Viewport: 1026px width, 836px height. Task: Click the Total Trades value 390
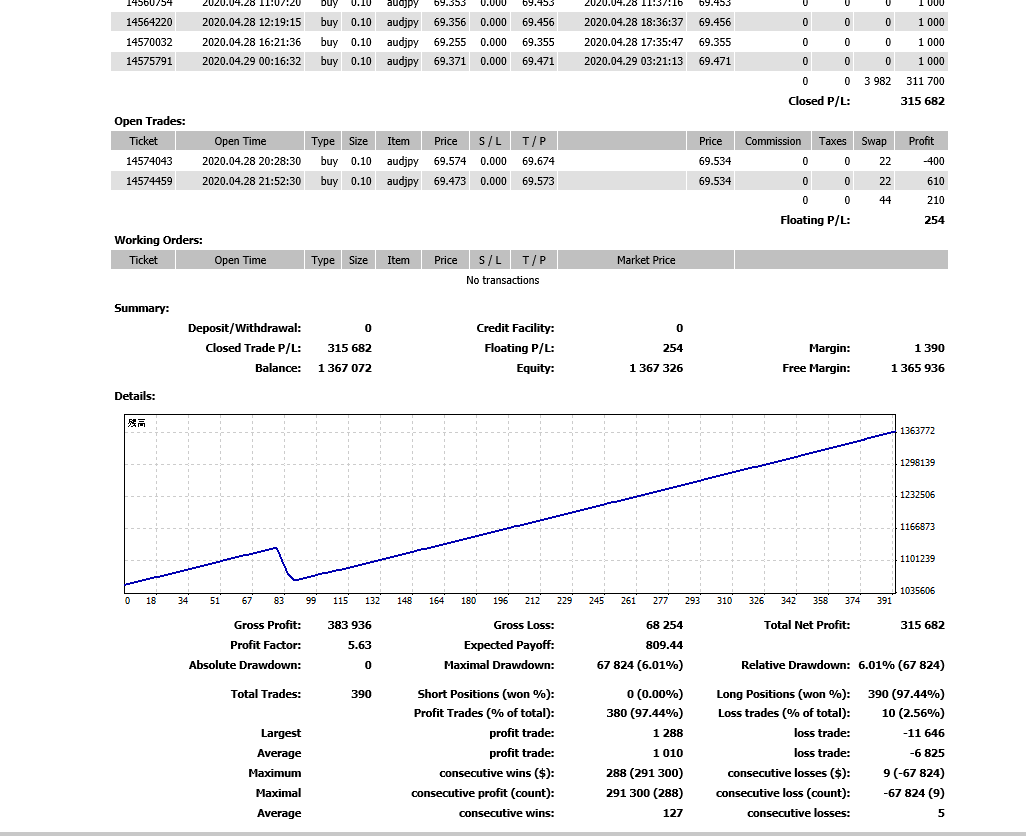pyautogui.click(x=361, y=693)
